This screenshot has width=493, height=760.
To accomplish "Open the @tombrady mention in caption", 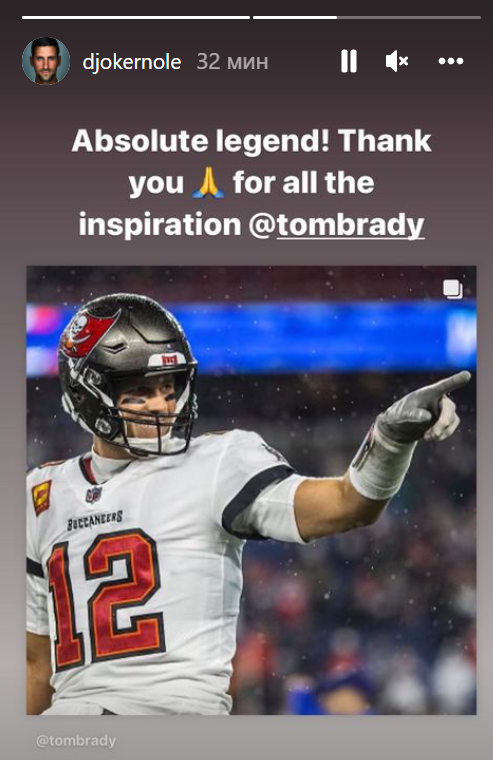I will pyautogui.click(x=336, y=225).
